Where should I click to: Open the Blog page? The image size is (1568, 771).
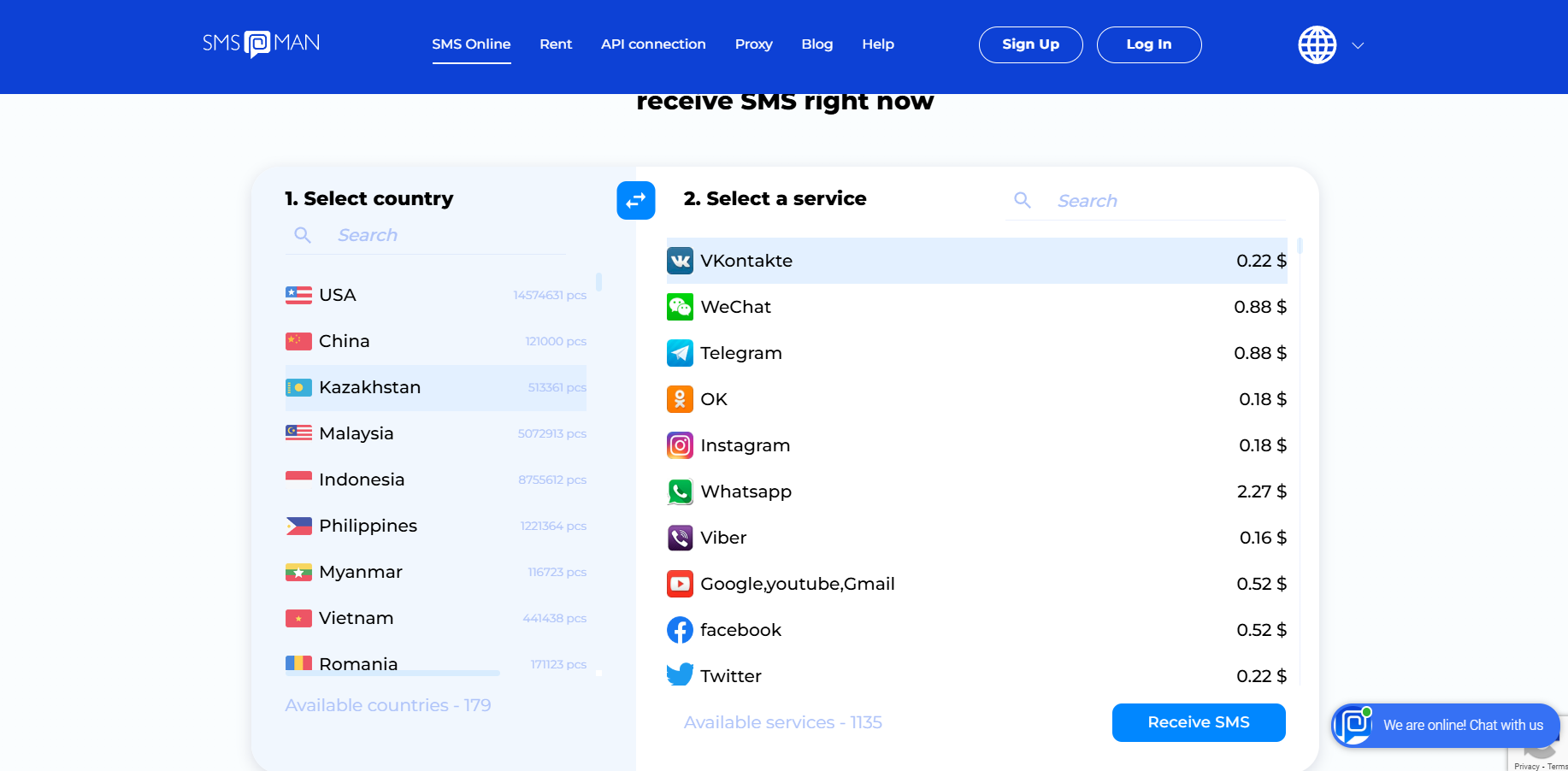[816, 44]
